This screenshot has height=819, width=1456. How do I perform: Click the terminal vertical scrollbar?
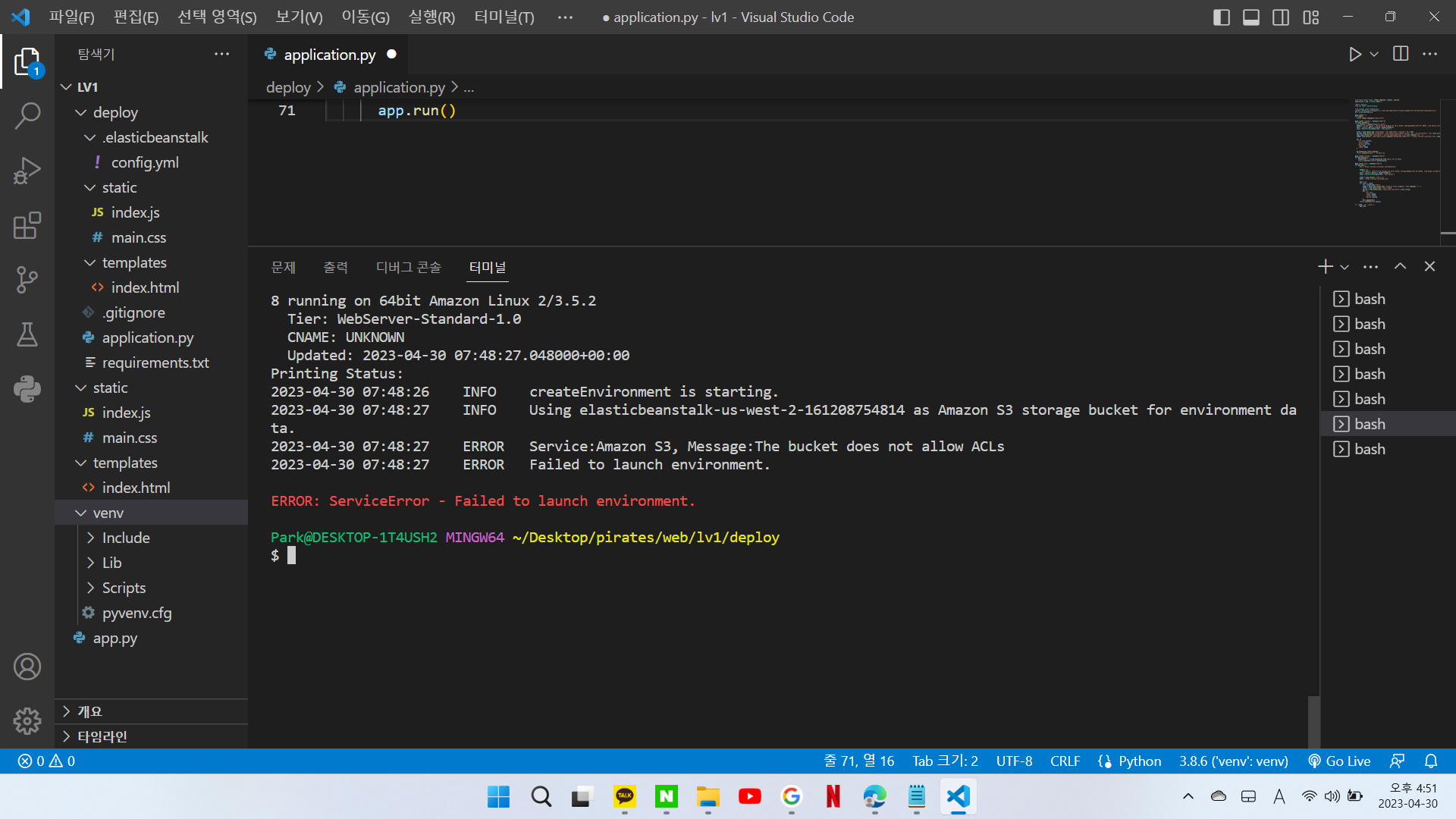[1313, 721]
